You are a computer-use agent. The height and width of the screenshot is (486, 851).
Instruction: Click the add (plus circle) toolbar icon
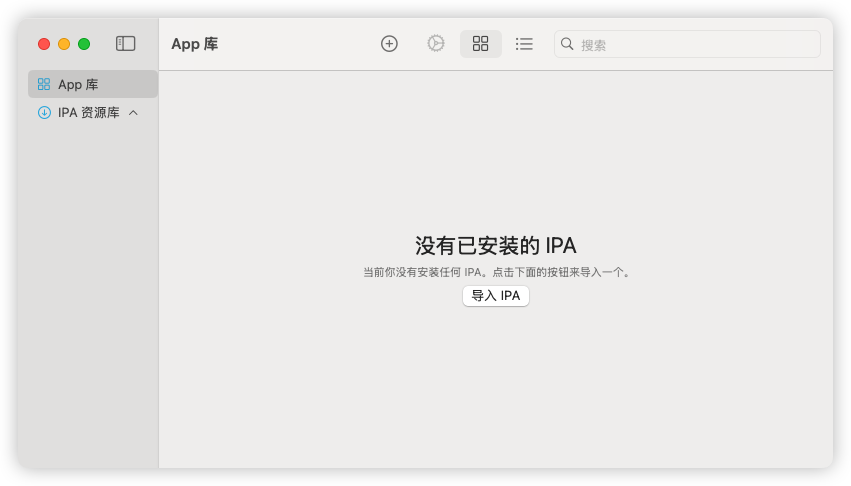coord(389,44)
